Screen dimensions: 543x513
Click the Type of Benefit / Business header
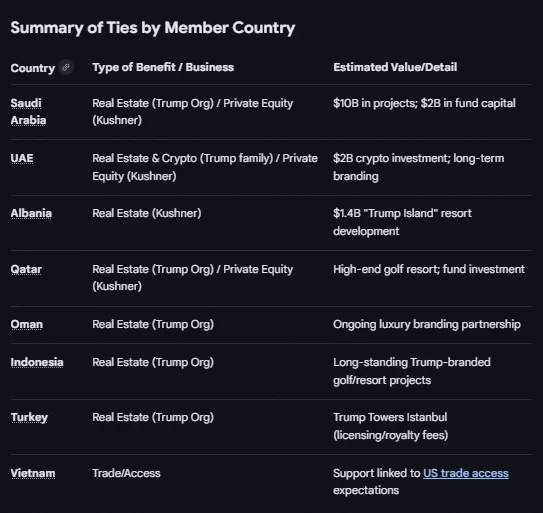(x=163, y=67)
